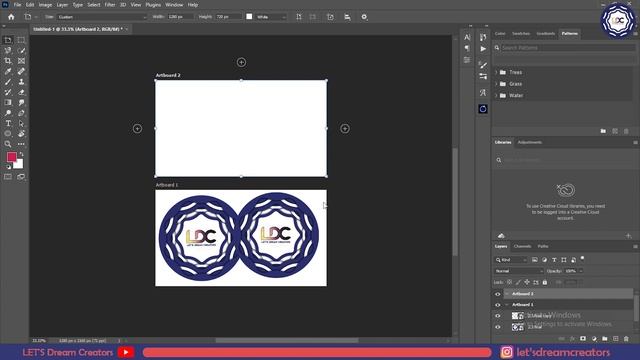
Task: Hide the first layer under Artboard 1
Action: [498, 316]
